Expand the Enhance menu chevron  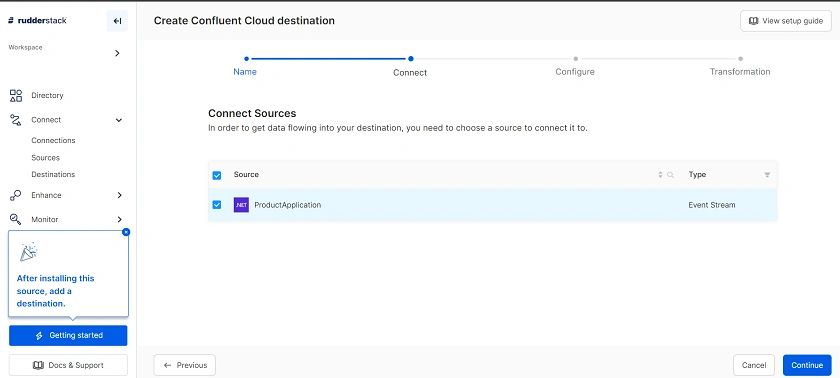119,195
